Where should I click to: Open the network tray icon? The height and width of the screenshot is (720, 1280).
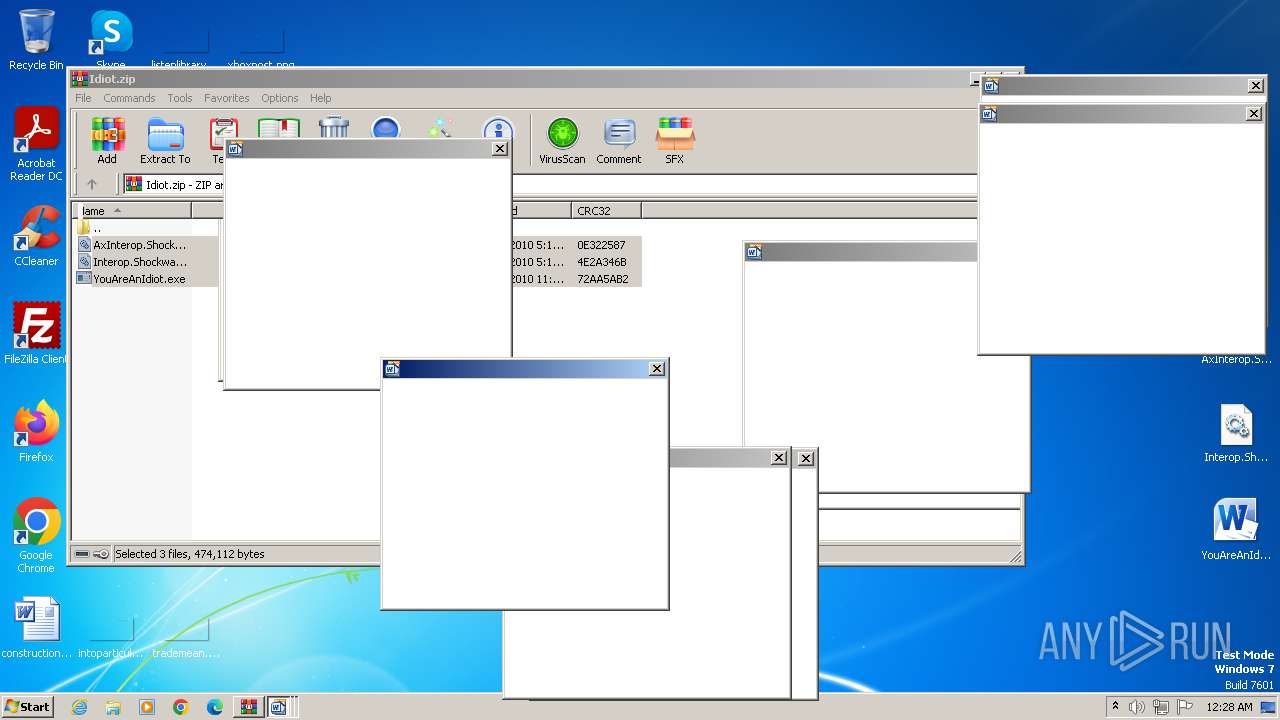coord(1161,707)
